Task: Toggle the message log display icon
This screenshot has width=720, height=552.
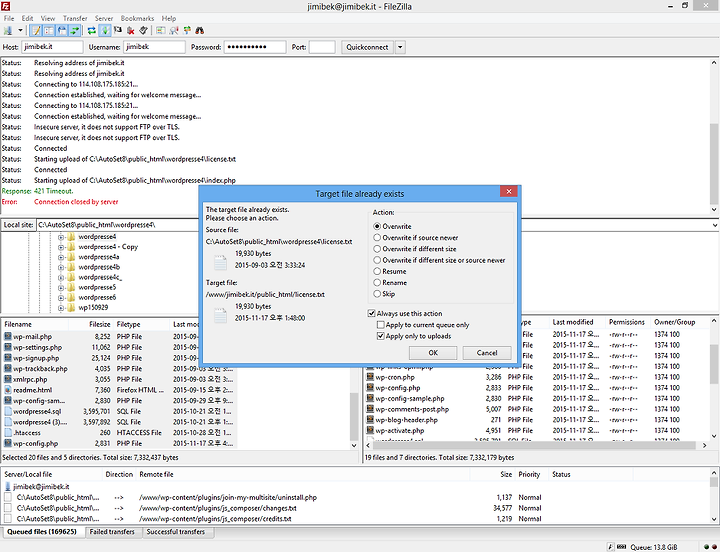Action: (36, 31)
